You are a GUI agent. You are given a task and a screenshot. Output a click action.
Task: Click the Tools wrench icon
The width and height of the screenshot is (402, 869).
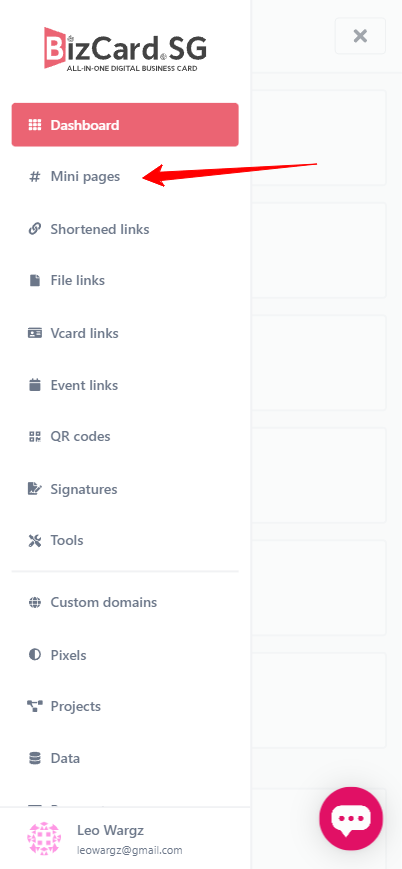[x=35, y=540]
